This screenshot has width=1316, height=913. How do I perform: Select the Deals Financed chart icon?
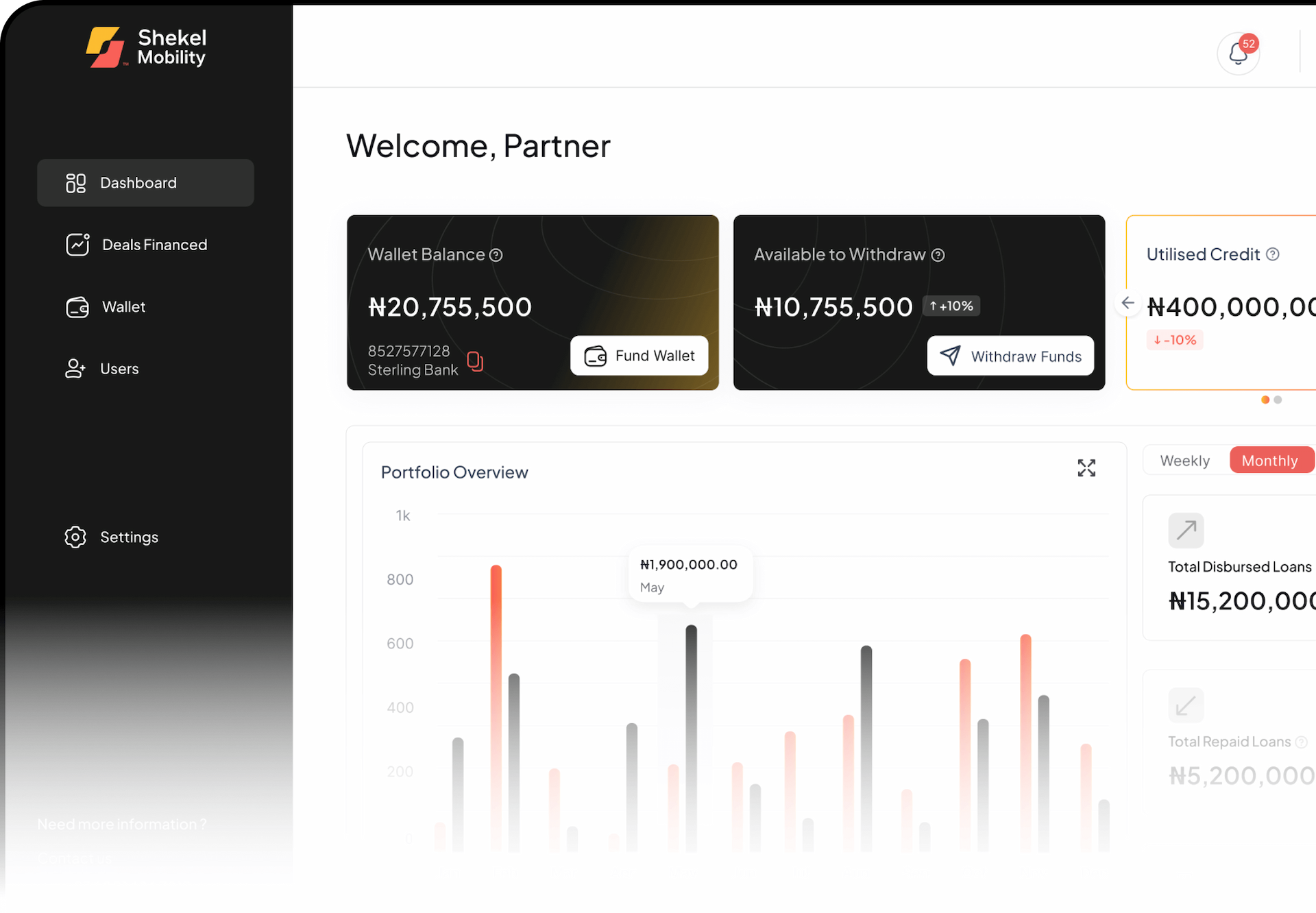point(77,245)
